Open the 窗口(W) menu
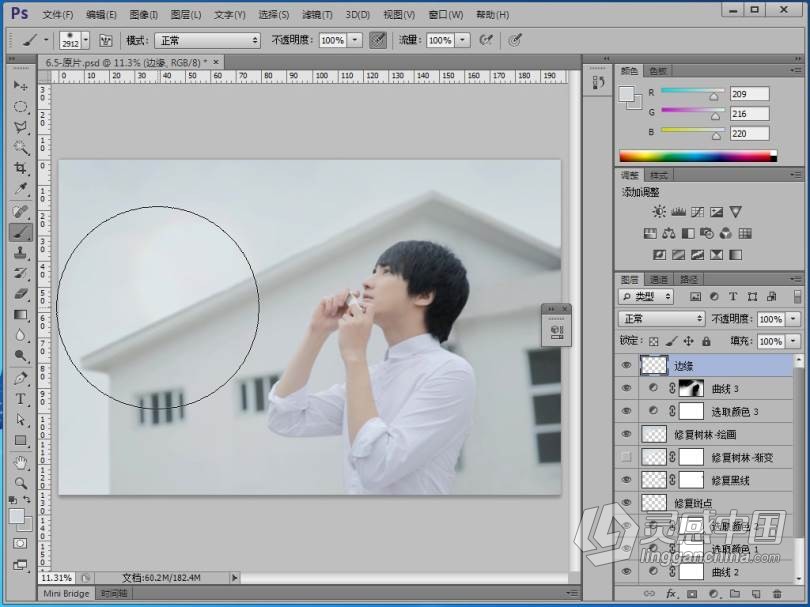This screenshot has width=810, height=607. (446, 15)
